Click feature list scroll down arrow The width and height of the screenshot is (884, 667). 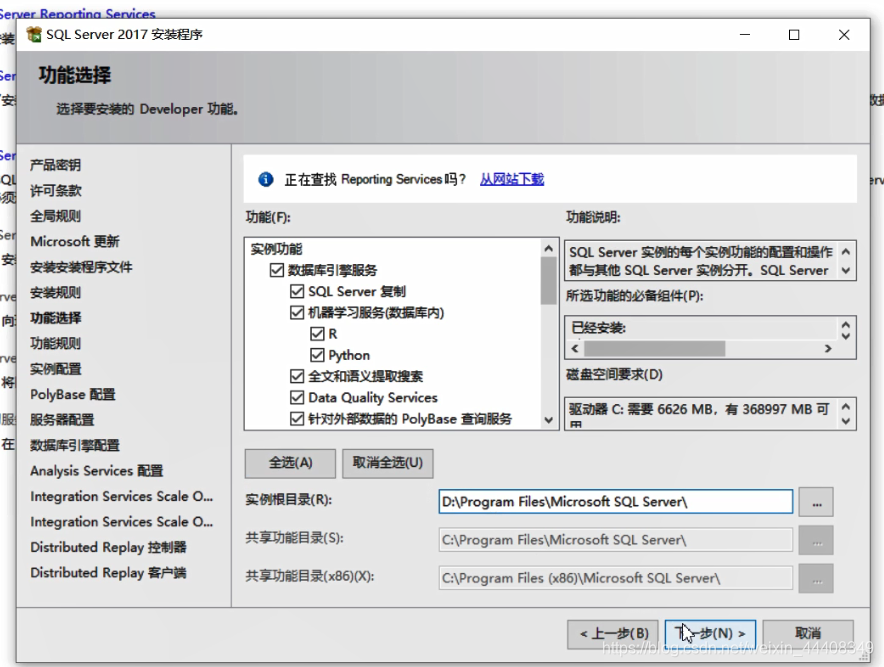click(549, 420)
